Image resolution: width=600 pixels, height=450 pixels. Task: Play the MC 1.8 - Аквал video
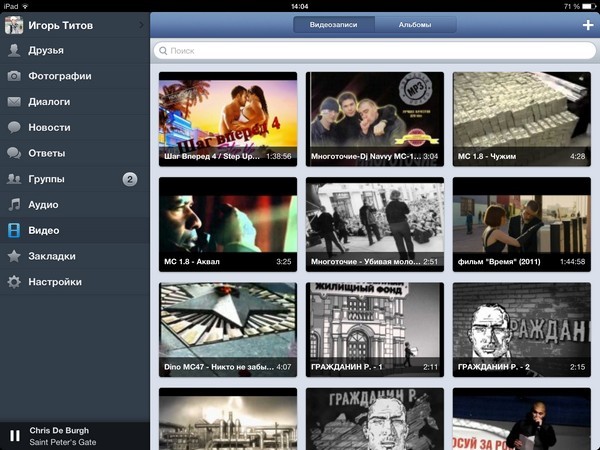point(228,223)
